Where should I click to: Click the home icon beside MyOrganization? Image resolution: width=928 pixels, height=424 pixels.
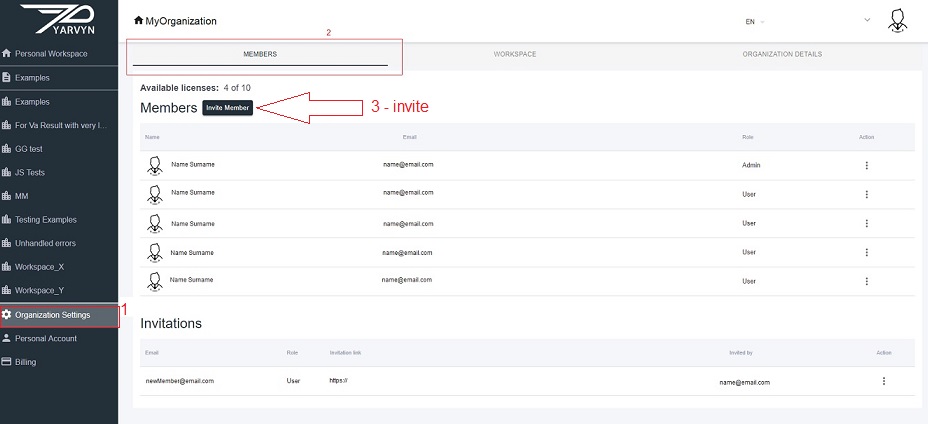[138, 21]
